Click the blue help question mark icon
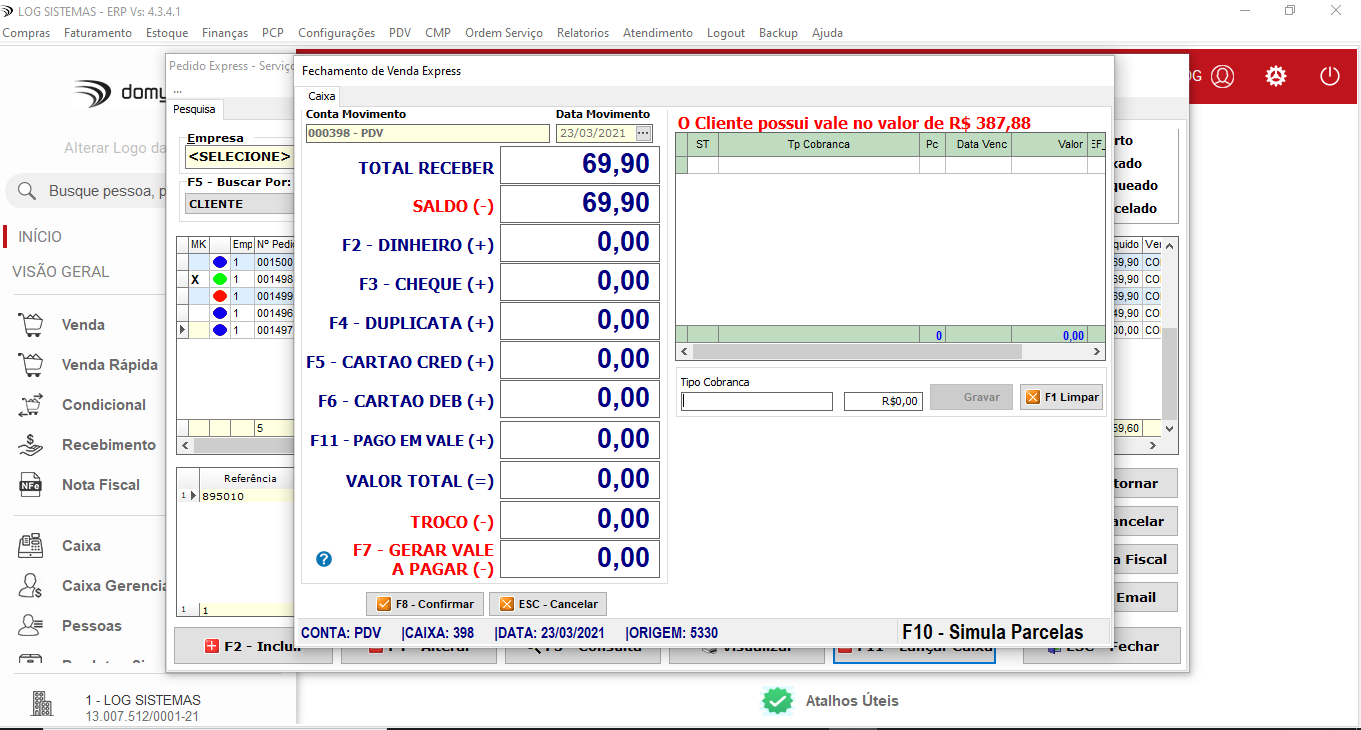The image size is (1361, 730). (x=323, y=559)
